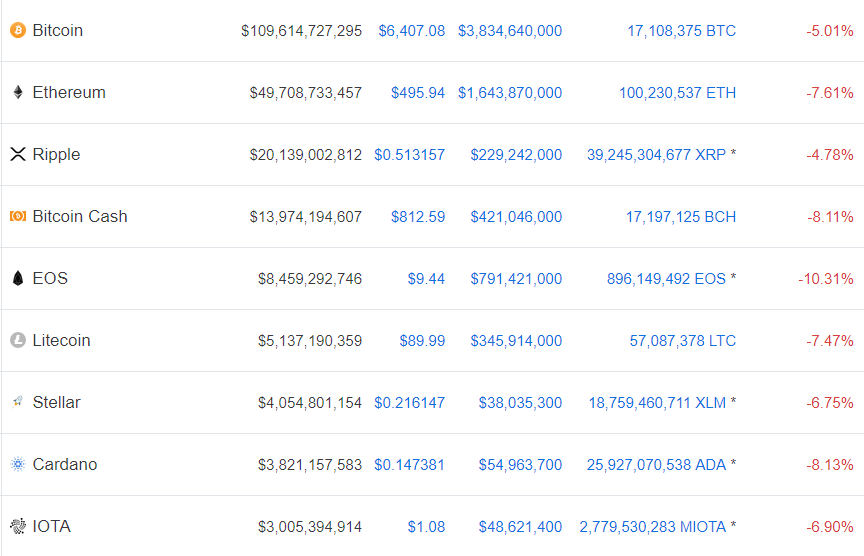The height and width of the screenshot is (556, 864).
Task: Click the EOS logo icon
Action: (18, 278)
